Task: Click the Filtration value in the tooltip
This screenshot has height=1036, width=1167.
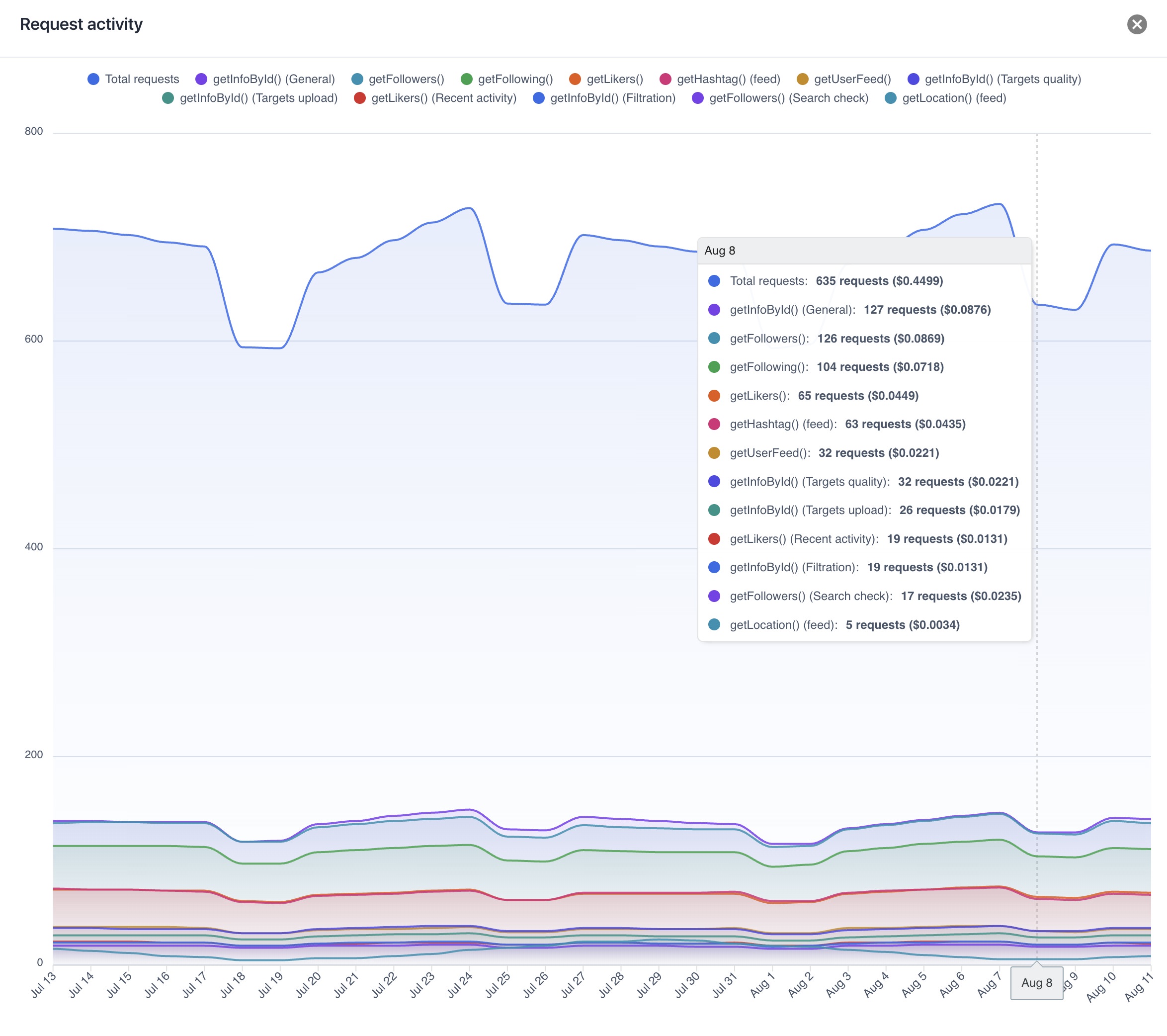Action: [927, 567]
